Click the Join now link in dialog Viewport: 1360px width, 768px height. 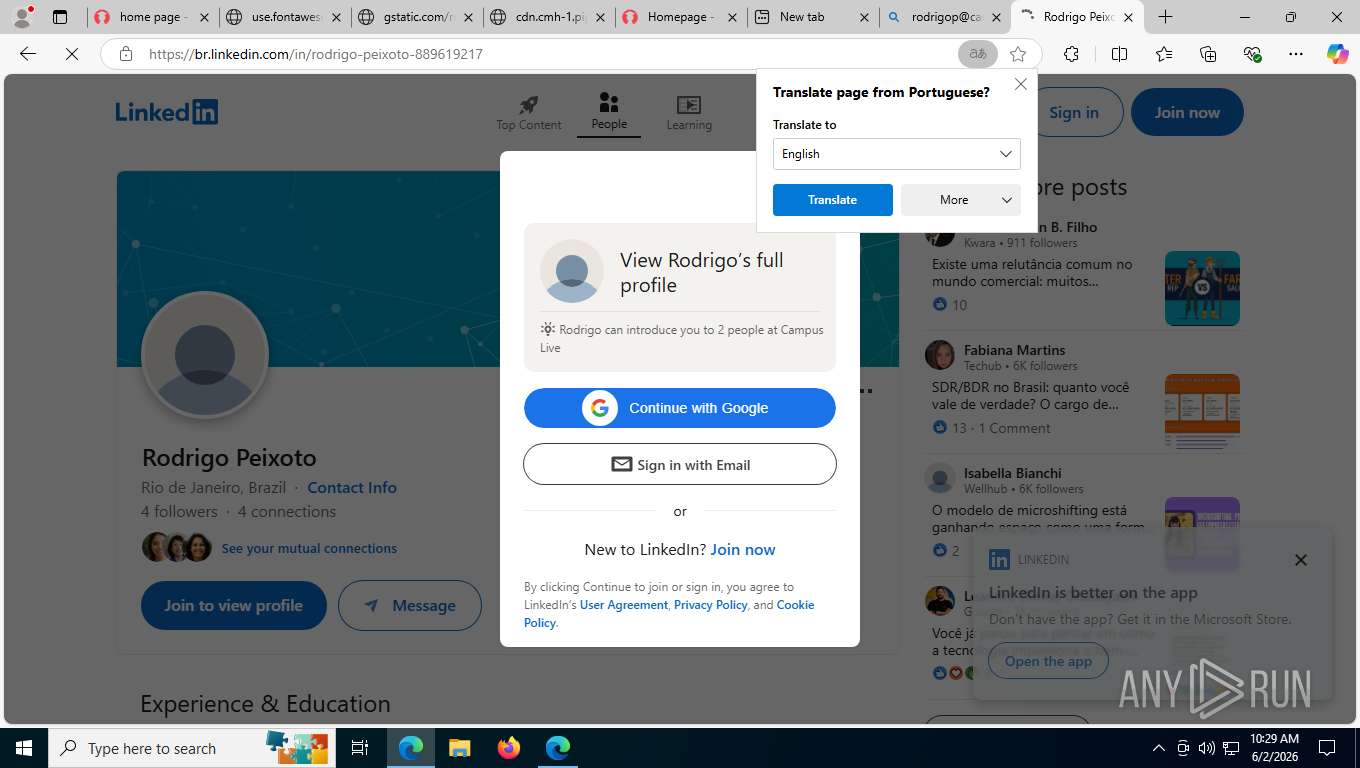pos(743,550)
